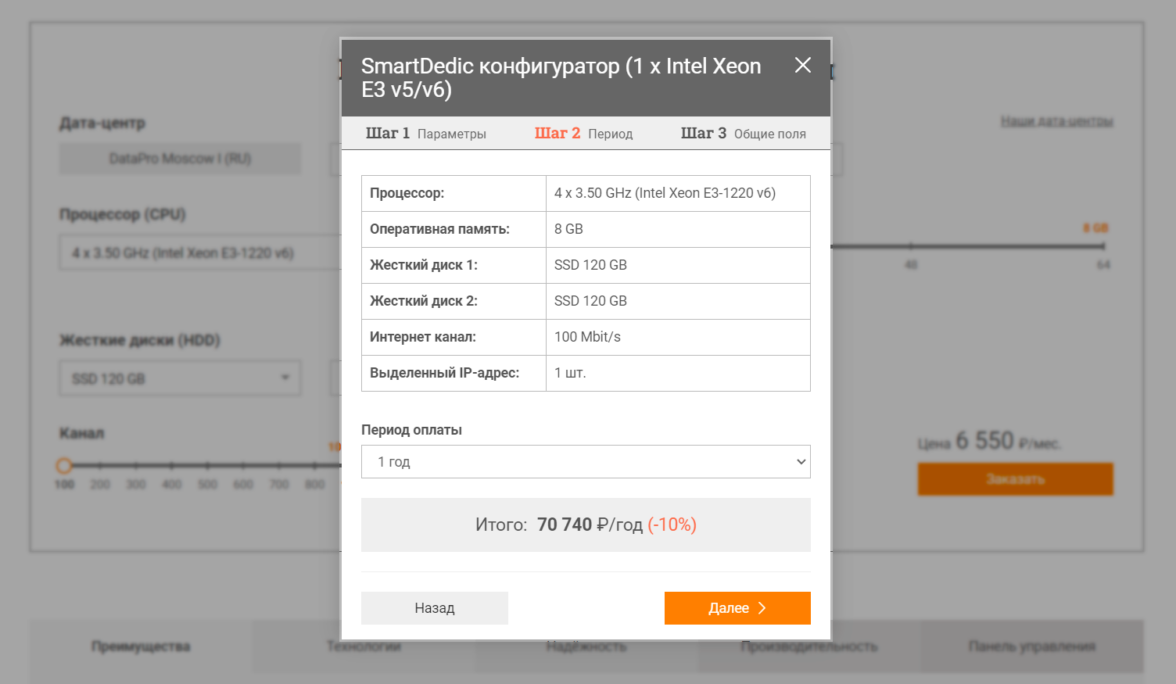Open the Период оплаты dropdown
This screenshot has width=1176, height=684.
pyautogui.click(x=585, y=462)
